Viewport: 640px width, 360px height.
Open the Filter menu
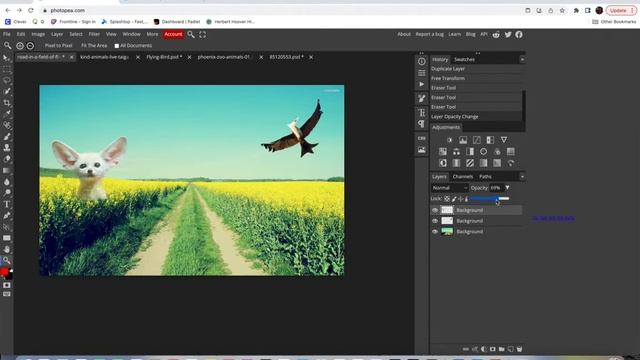pyautogui.click(x=94, y=34)
